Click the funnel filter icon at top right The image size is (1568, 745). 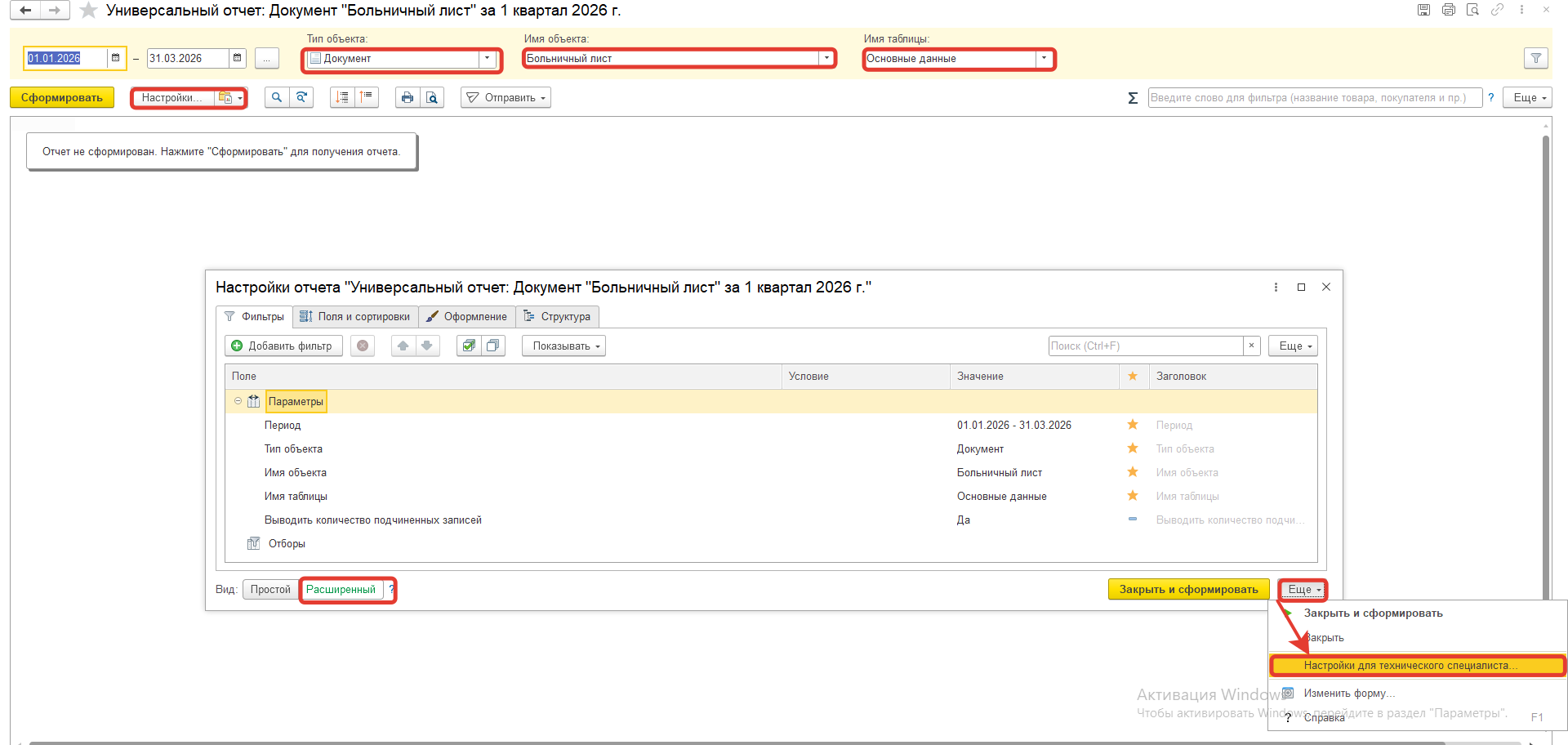pyautogui.click(x=1535, y=58)
